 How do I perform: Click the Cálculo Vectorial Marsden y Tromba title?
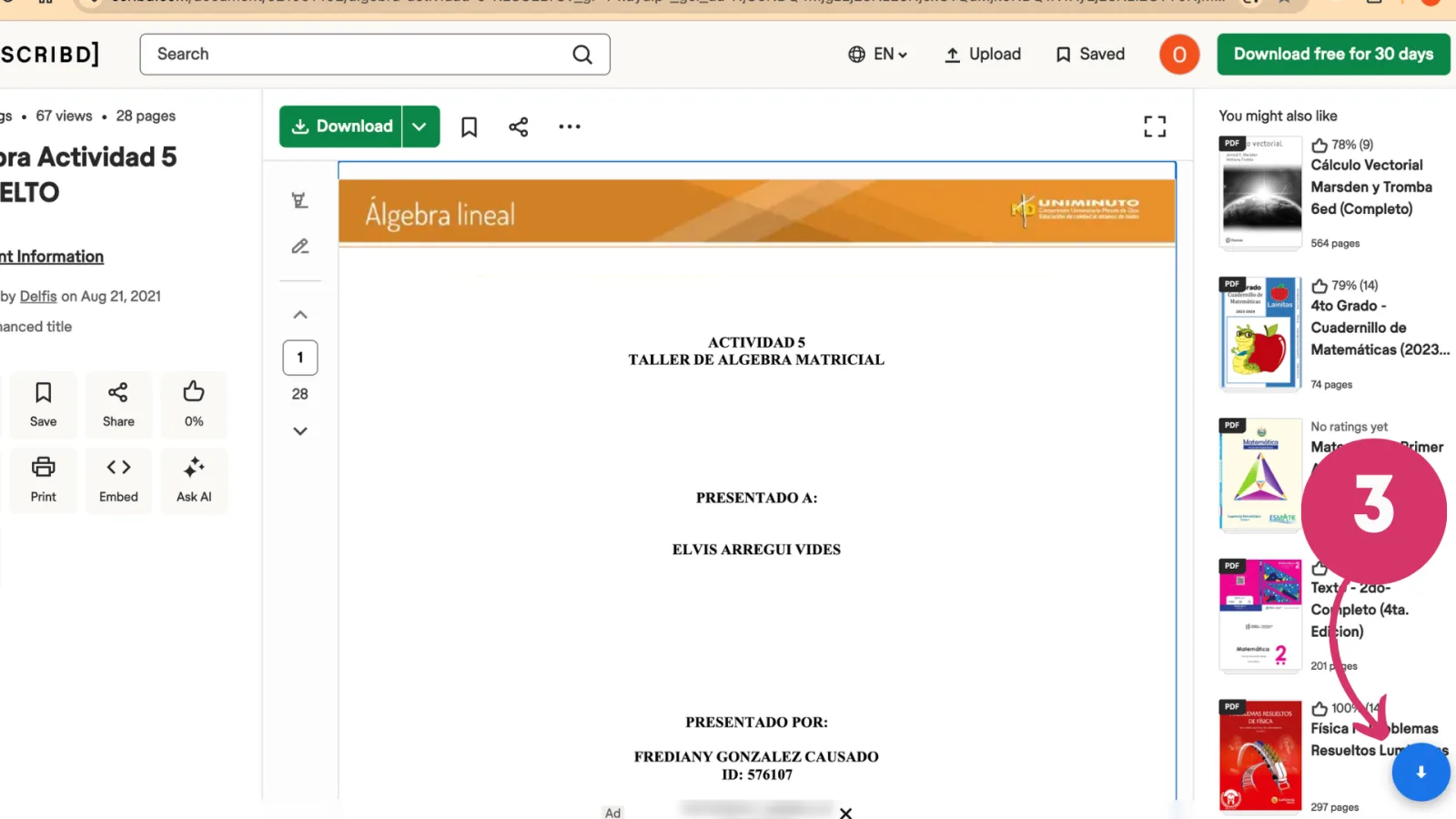(1371, 187)
